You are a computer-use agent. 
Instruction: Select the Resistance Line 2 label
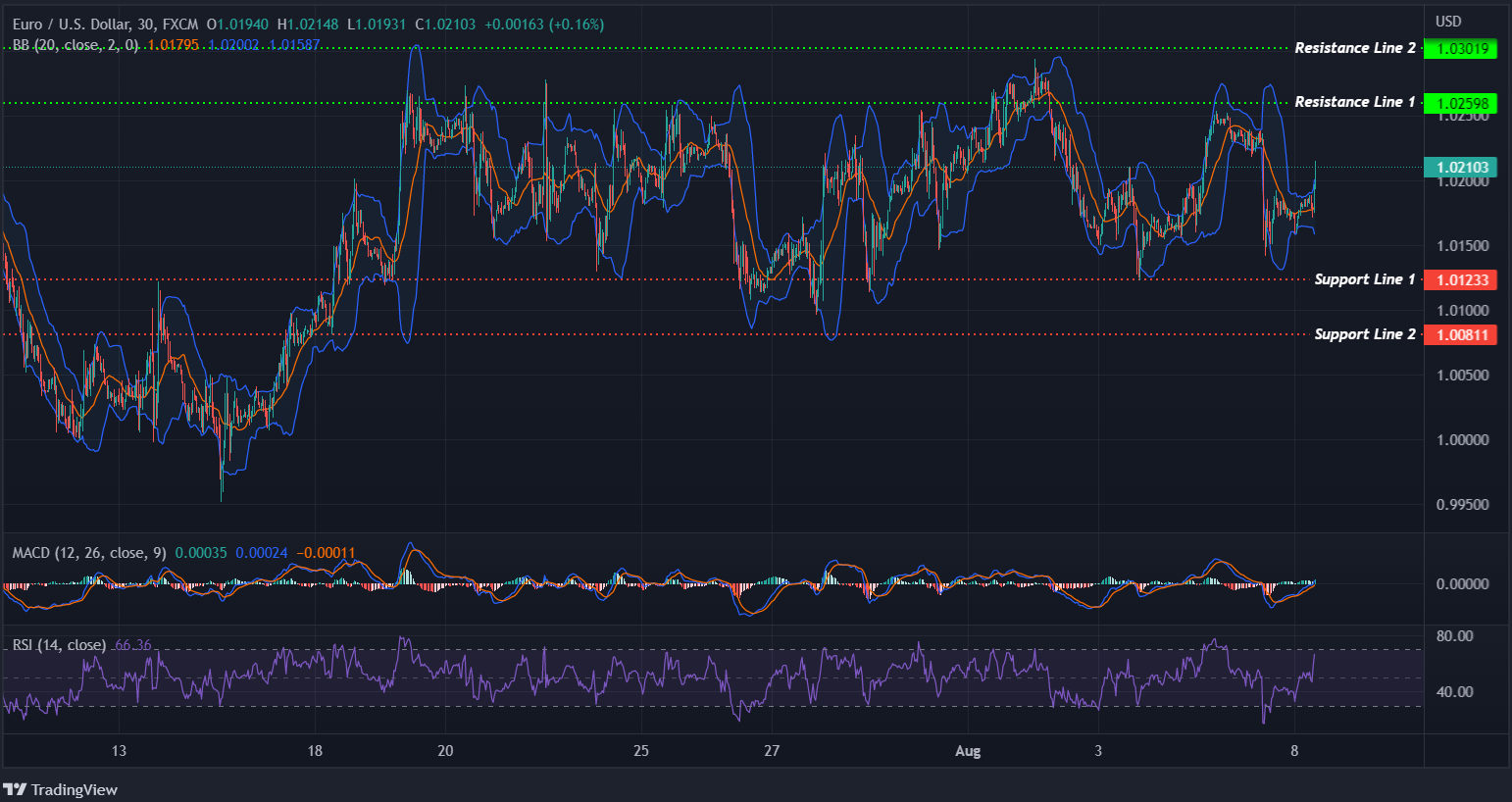(x=1356, y=47)
